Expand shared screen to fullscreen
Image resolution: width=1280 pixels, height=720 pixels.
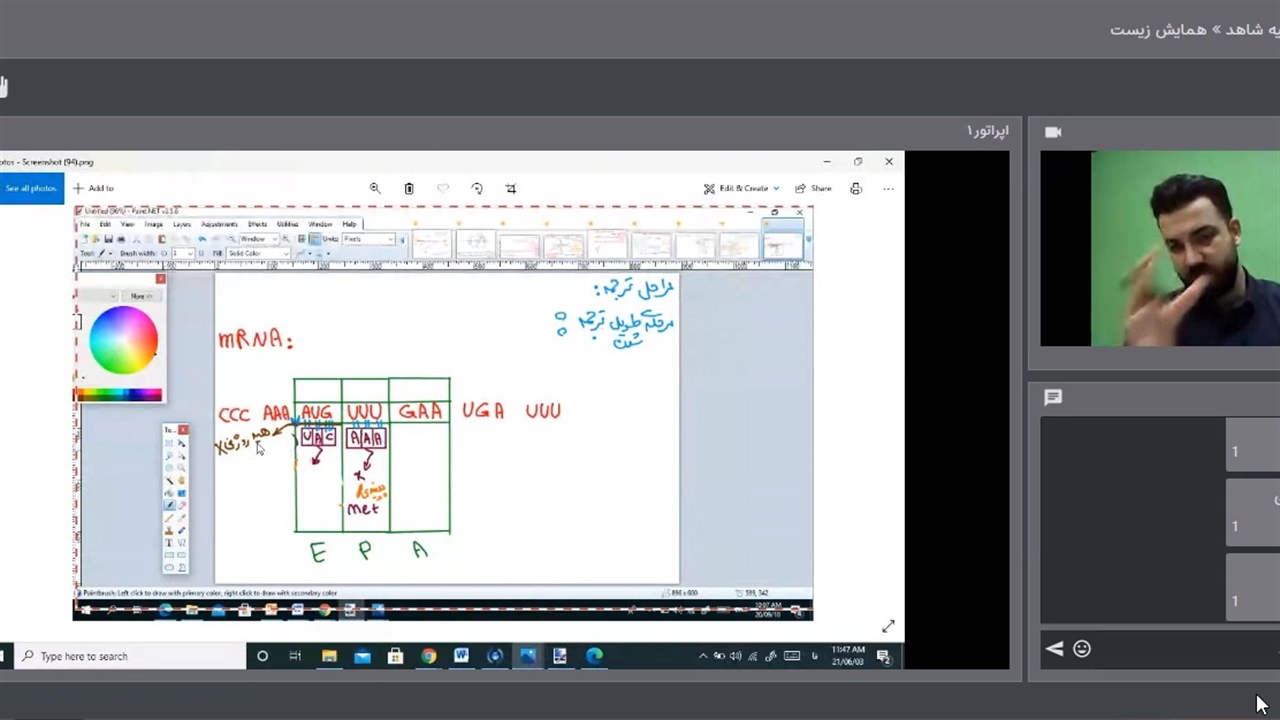888,626
